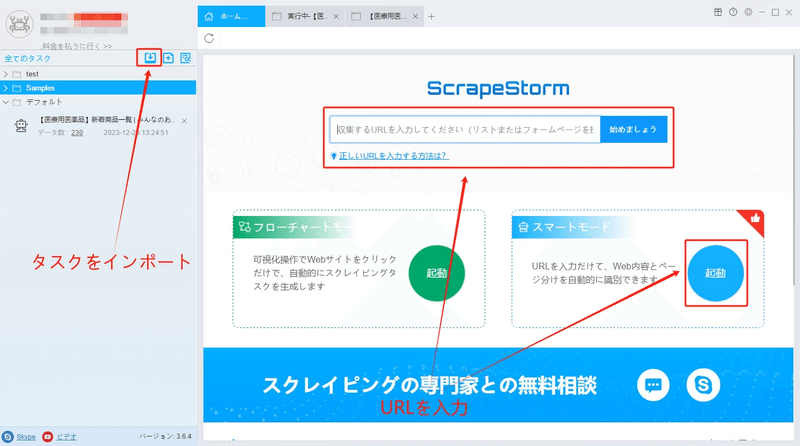Click the new task icon
This screenshot has height=446, width=800.
pos(168,58)
